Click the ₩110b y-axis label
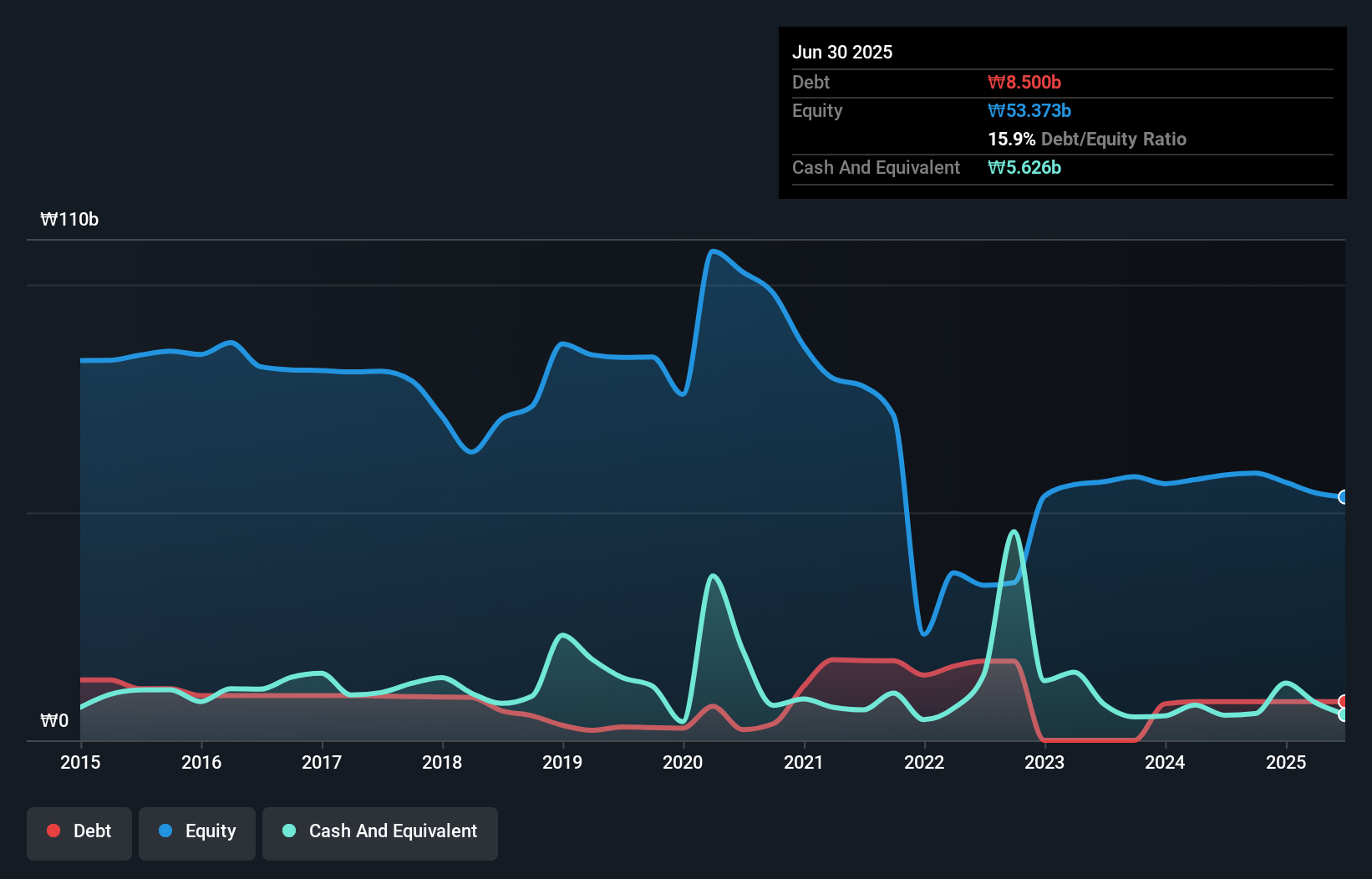The height and width of the screenshot is (879, 1372). point(69,220)
